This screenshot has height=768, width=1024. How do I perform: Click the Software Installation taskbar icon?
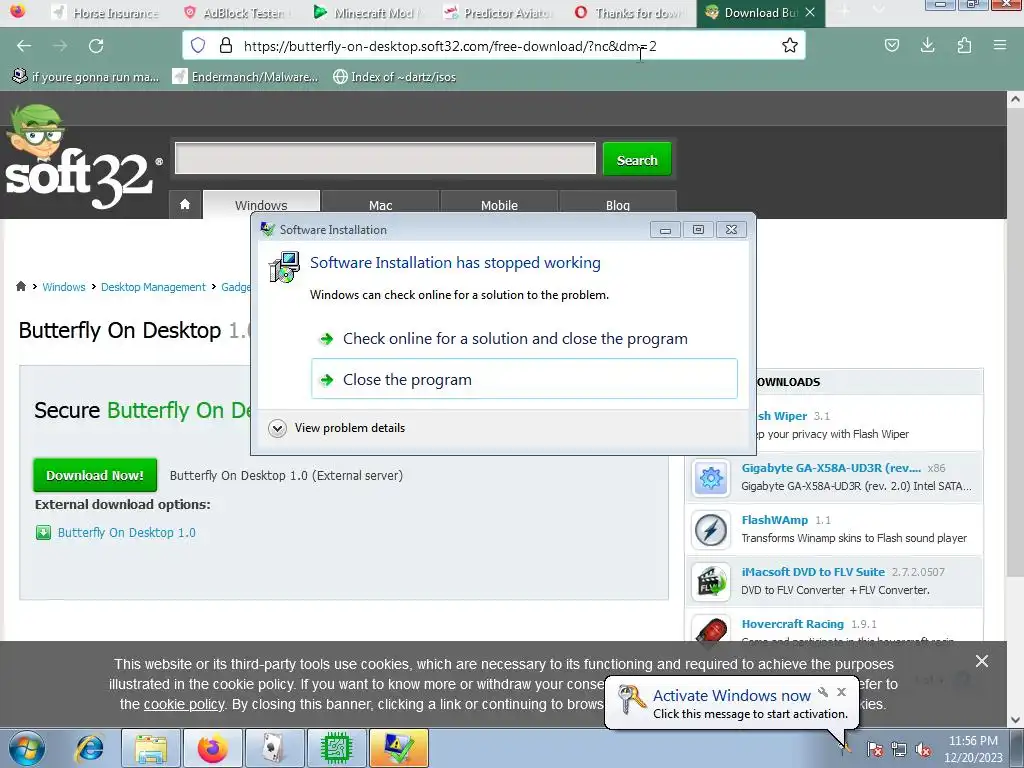[398, 748]
